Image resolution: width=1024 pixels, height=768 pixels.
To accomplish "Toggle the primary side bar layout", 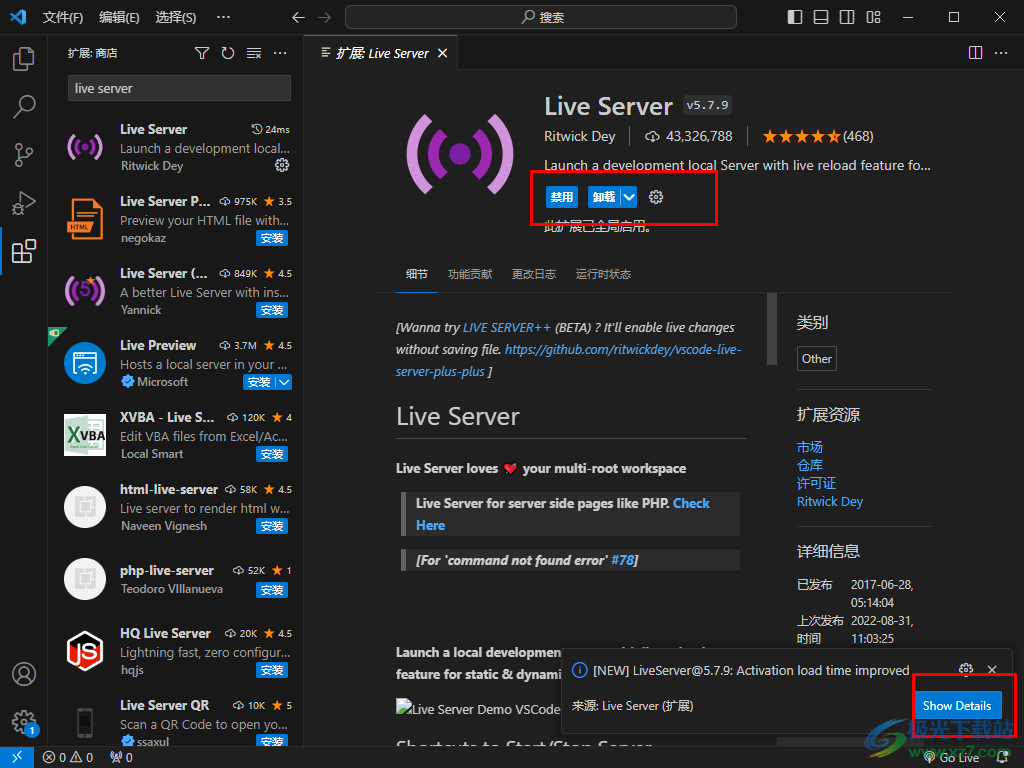I will pyautogui.click(x=795, y=17).
